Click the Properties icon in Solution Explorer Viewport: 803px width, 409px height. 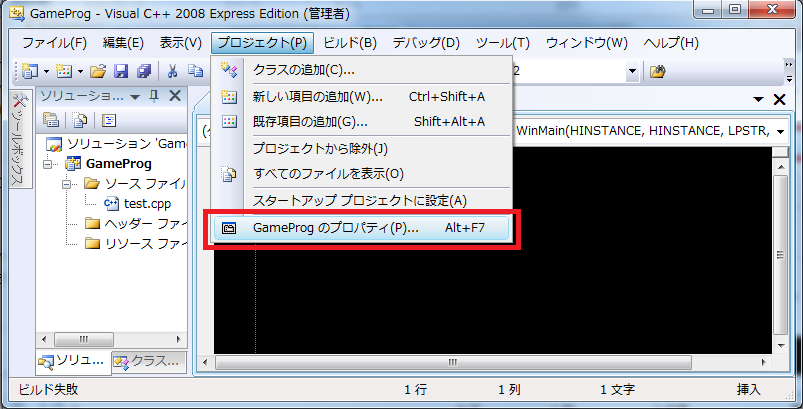[51, 120]
